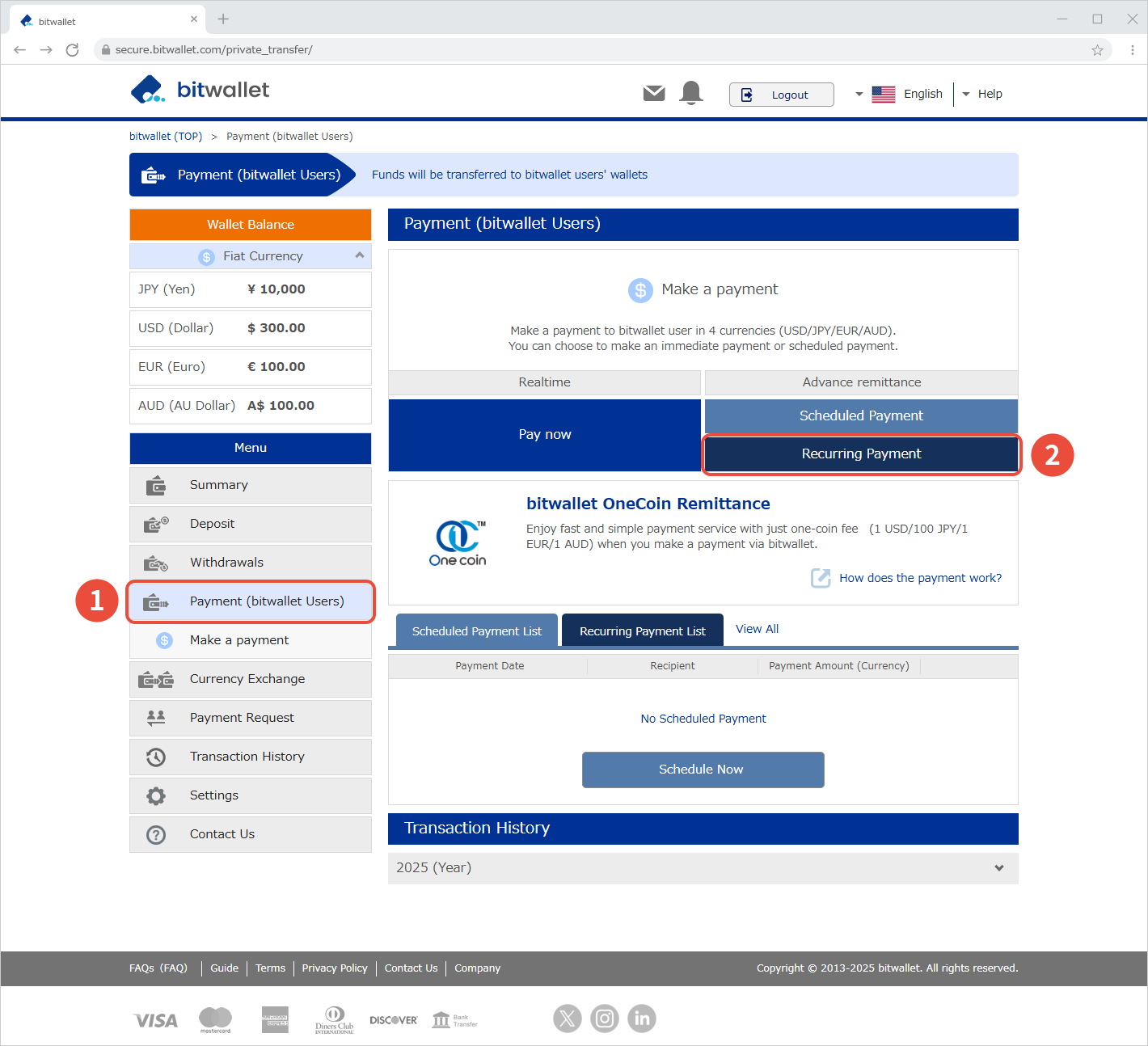Collapse the Fiat Currency section arrow

360,255
